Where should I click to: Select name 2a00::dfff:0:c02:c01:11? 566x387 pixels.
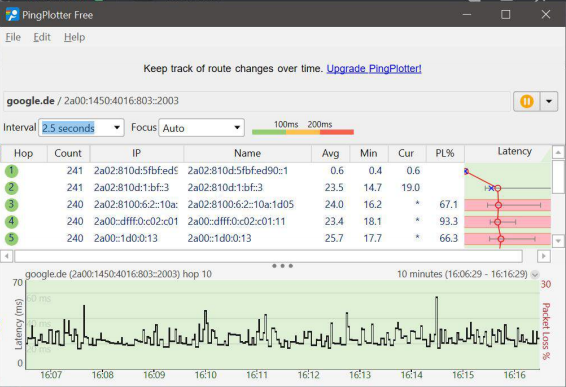tap(236, 221)
